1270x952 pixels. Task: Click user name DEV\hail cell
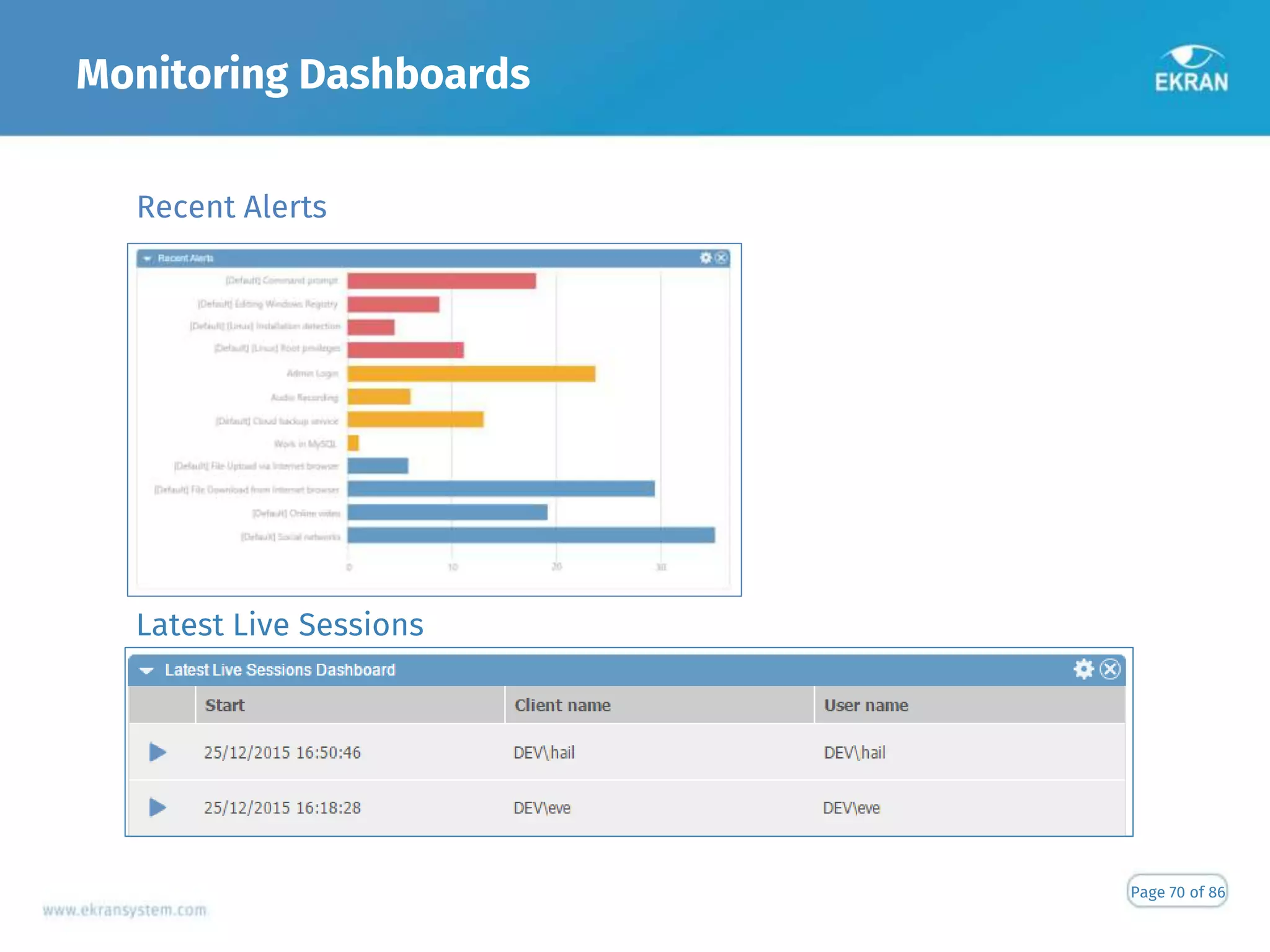pos(855,752)
